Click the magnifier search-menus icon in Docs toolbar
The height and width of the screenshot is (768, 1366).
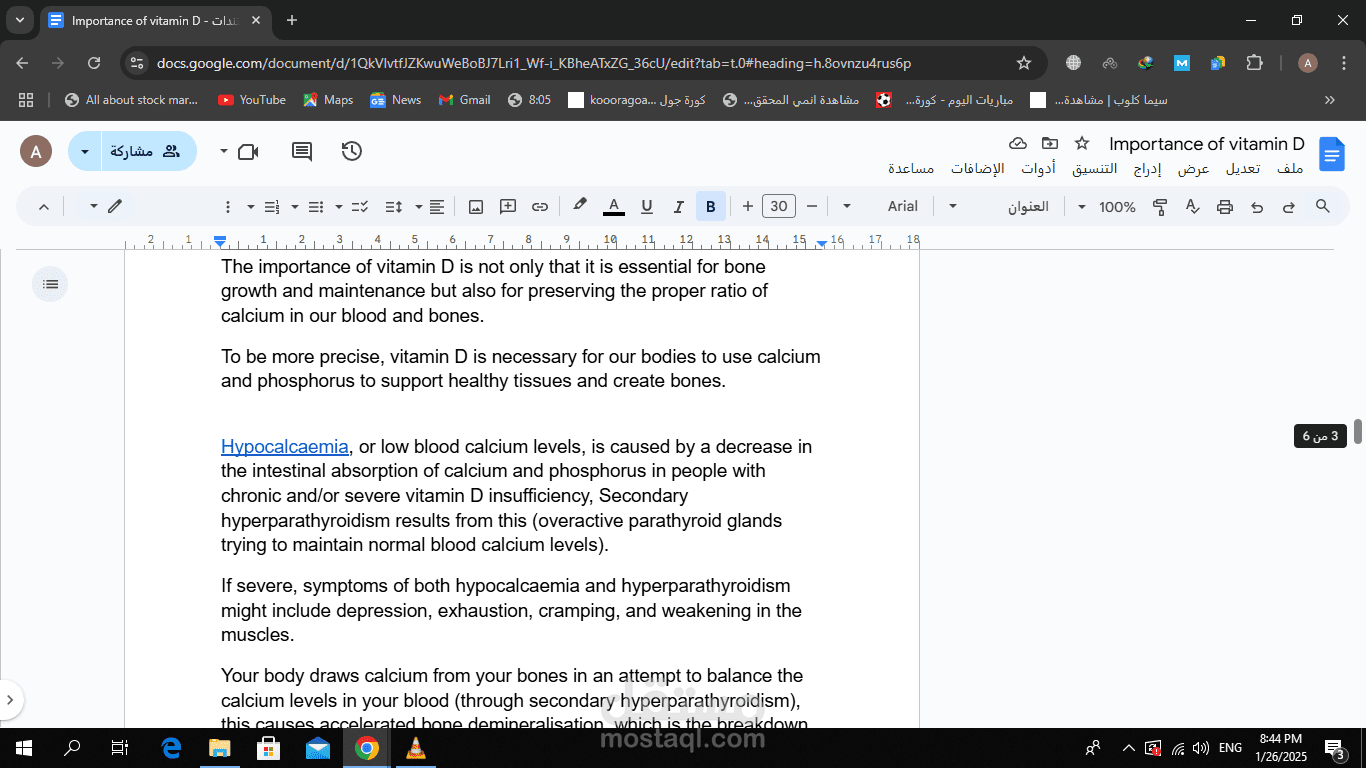click(x=1322, y=206)
